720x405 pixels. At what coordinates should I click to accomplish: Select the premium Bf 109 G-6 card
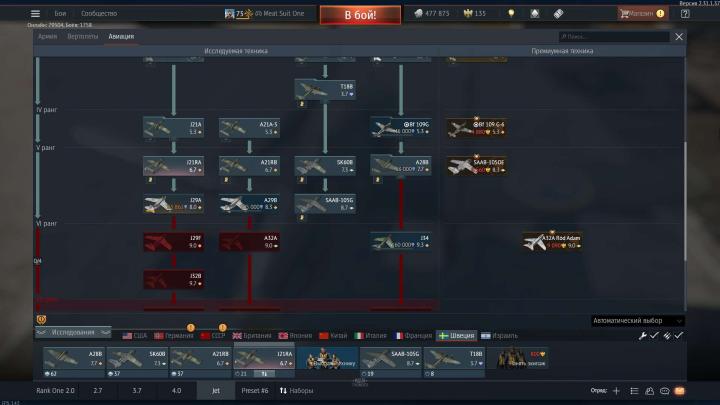[x=477, y=128]
